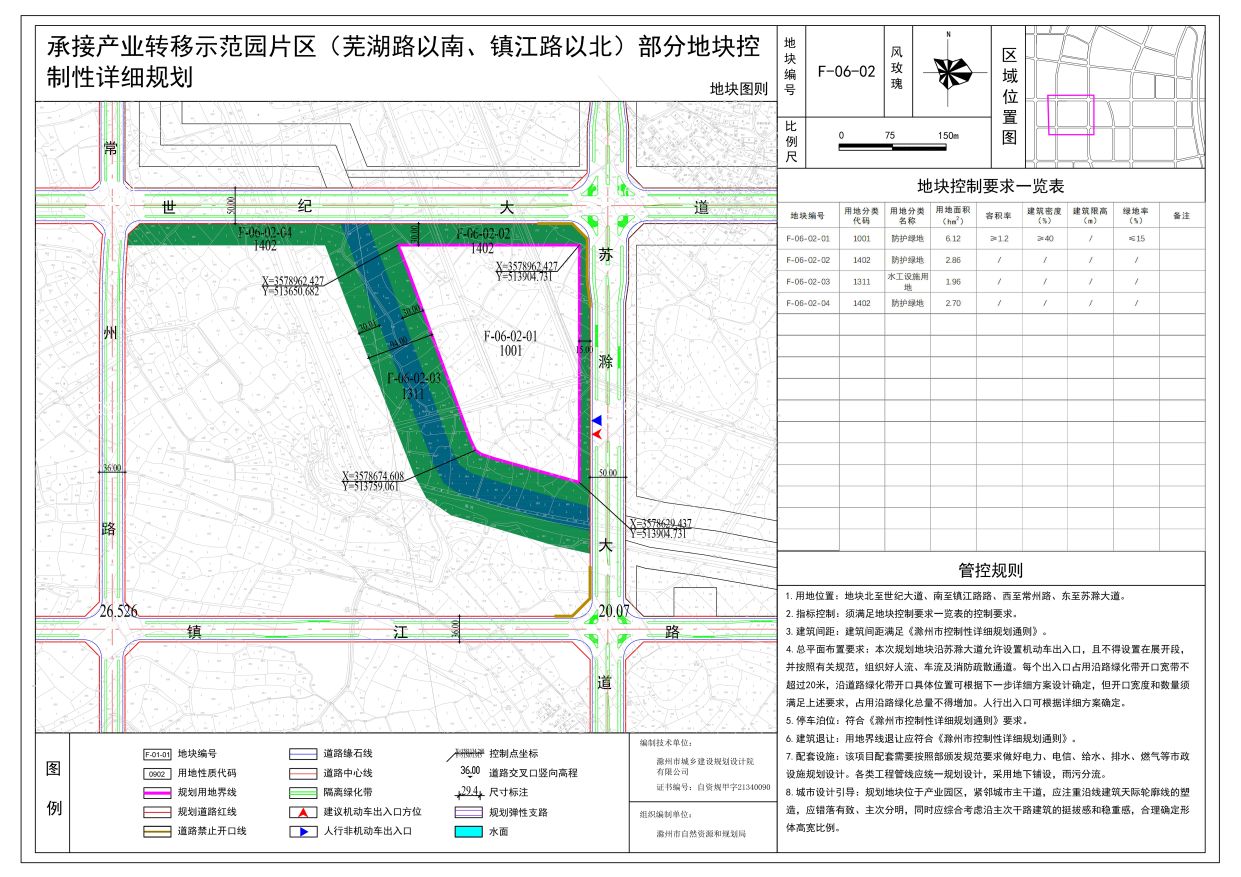
Task: Click the 用地分类名称 column header
Action: click(x=908, y=215)
